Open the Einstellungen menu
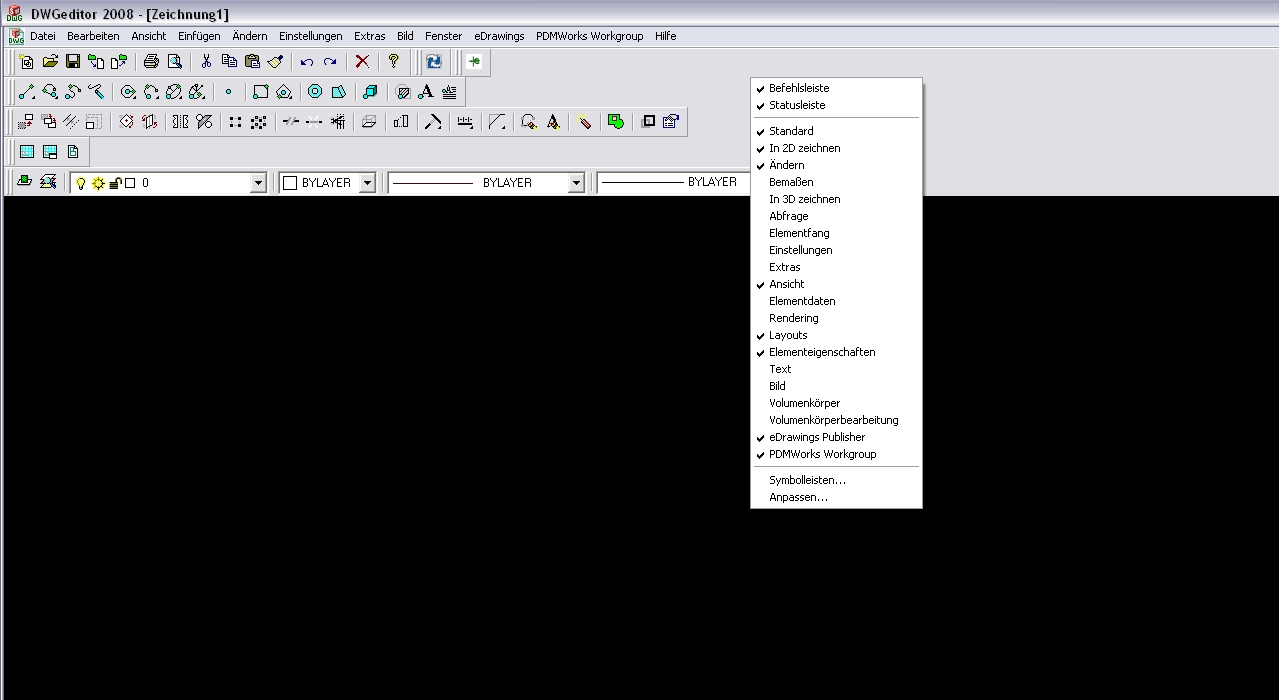 point(311,36)
